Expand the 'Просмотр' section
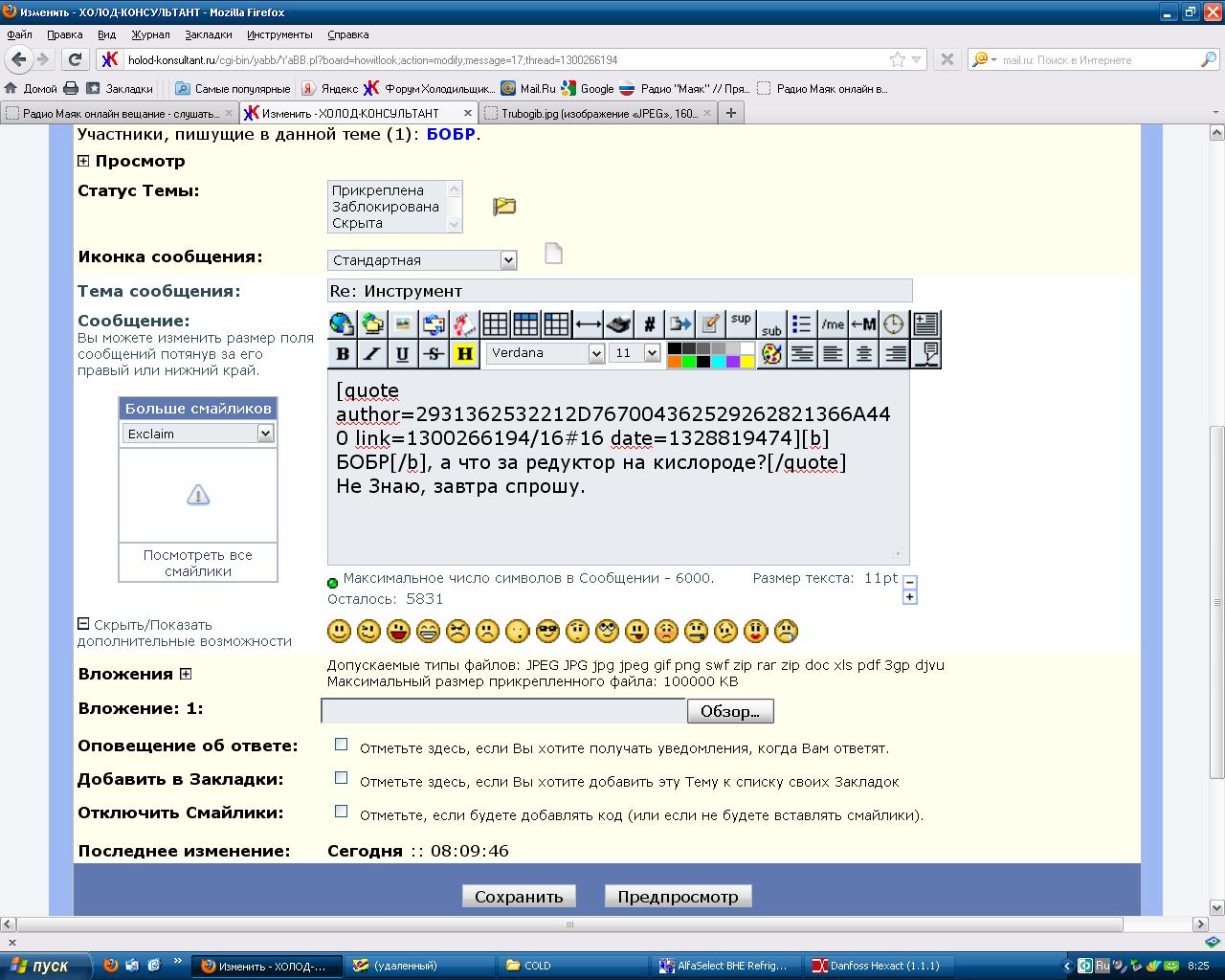The height and width of the screenshot is (980, 1225). point(83,162)
